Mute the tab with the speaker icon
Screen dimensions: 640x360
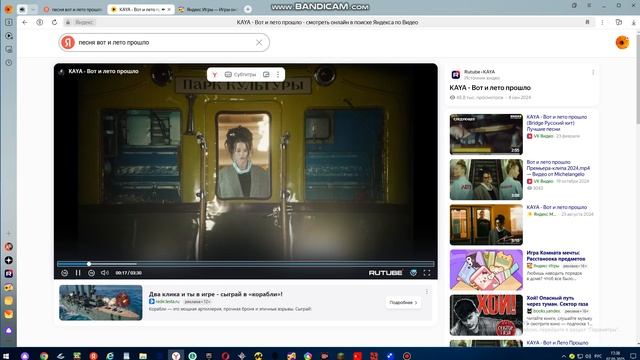pyautogui.click(x=163, y=9)
